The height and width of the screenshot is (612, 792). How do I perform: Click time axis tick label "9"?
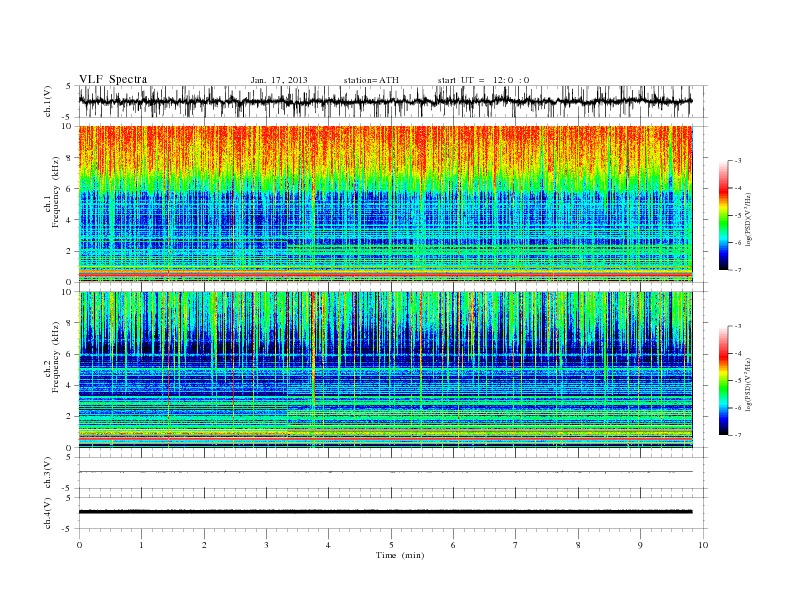pos(640,545)
